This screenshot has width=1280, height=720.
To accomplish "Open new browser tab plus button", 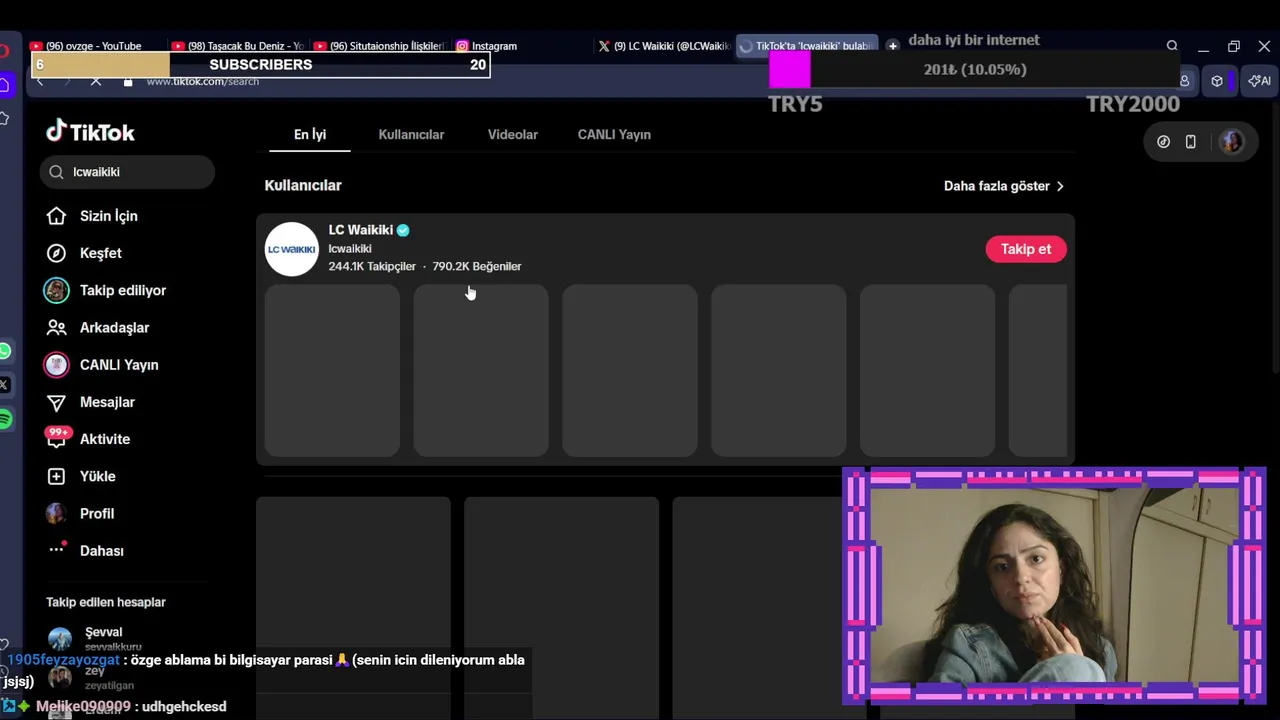I will [x=893, y=46].
